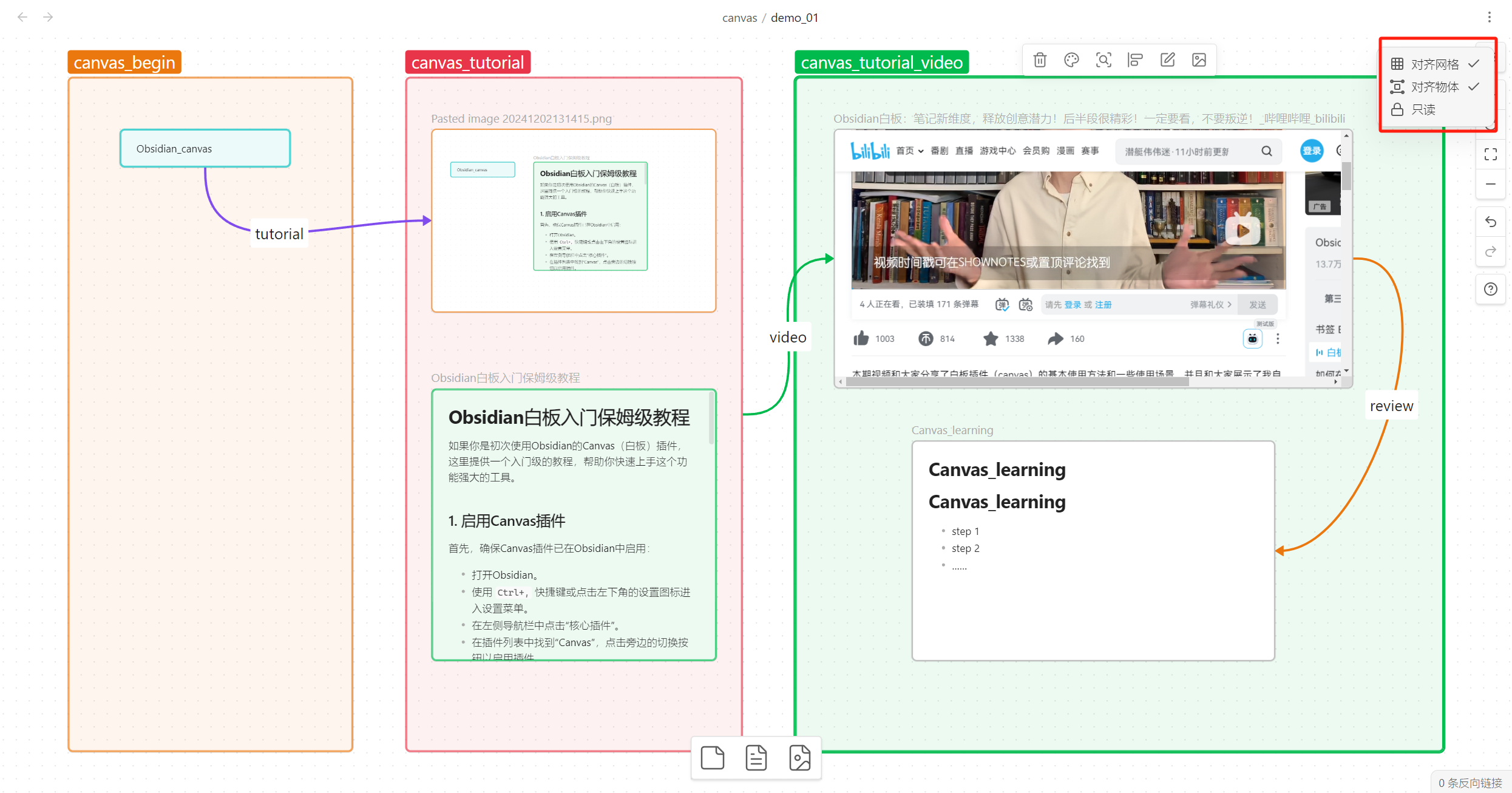1512x793 pixels.
Task: Click the align items icon
Action: click(1135, 60)
